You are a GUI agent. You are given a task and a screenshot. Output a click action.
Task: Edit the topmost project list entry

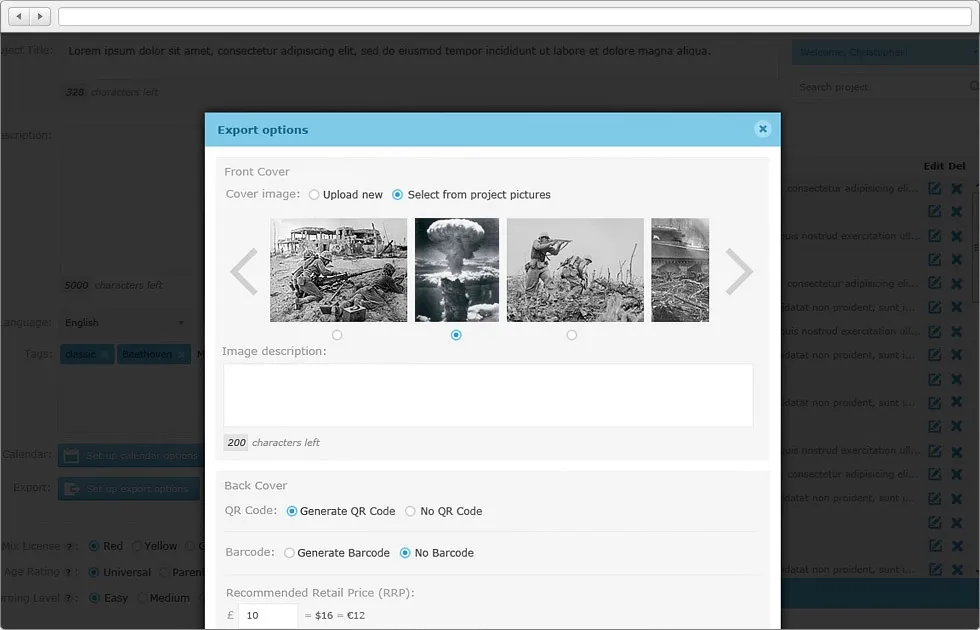(934, 188)
